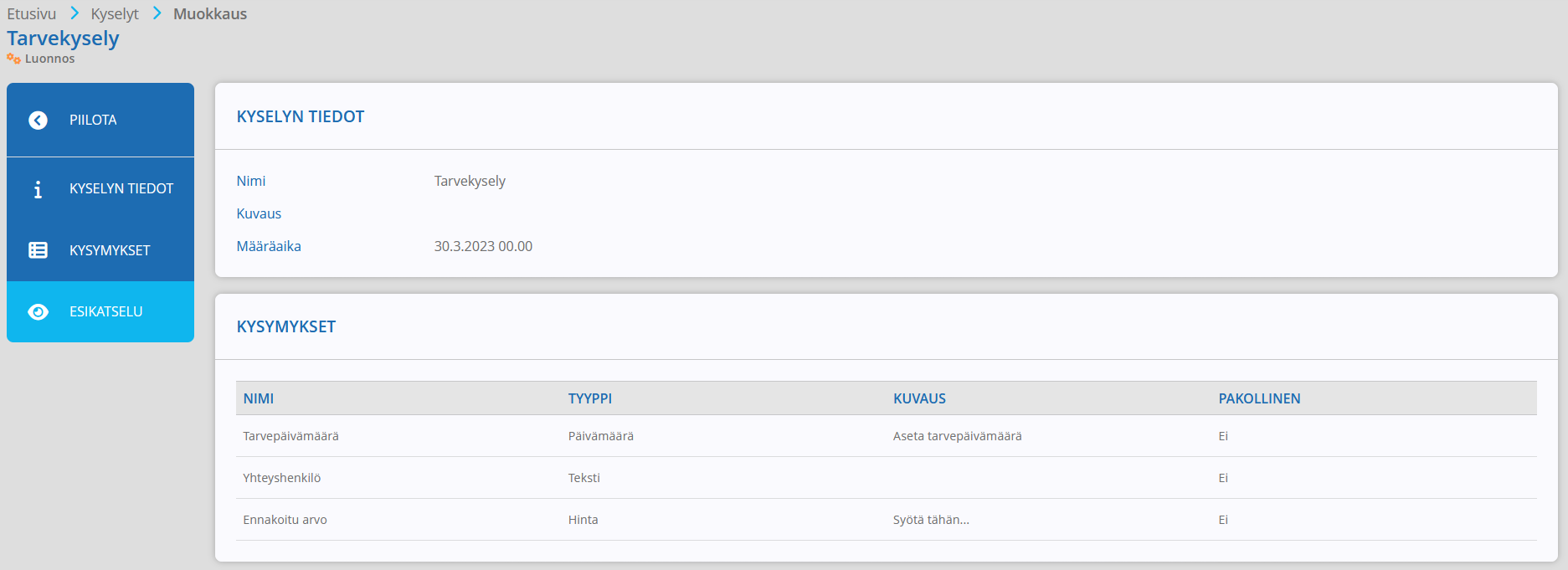
Task: Click the eye icon beside ESIKATSELU
Action: click(38, 312)
